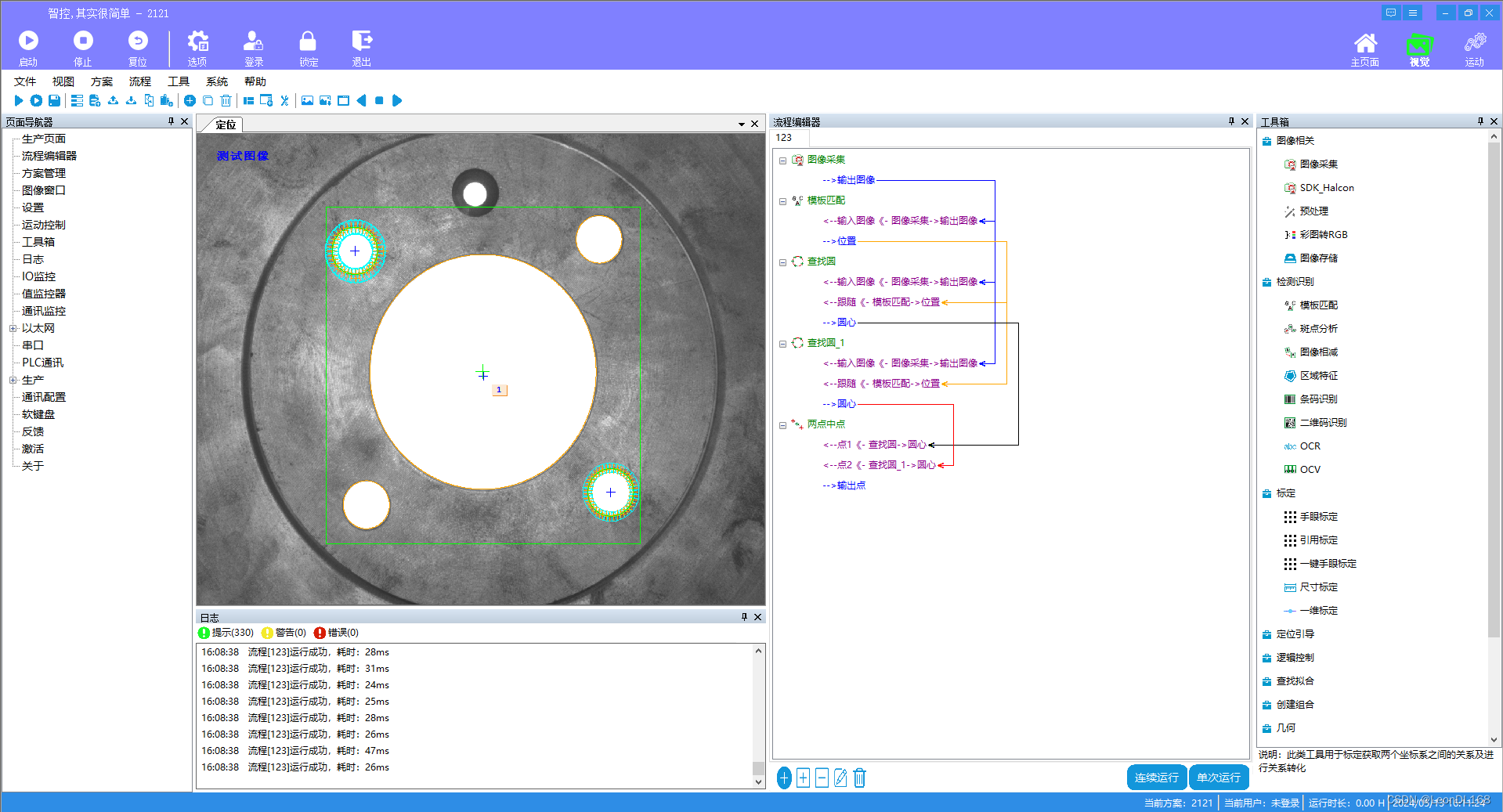Click the small blue save icon in toolbar

(x=54, y=100)
